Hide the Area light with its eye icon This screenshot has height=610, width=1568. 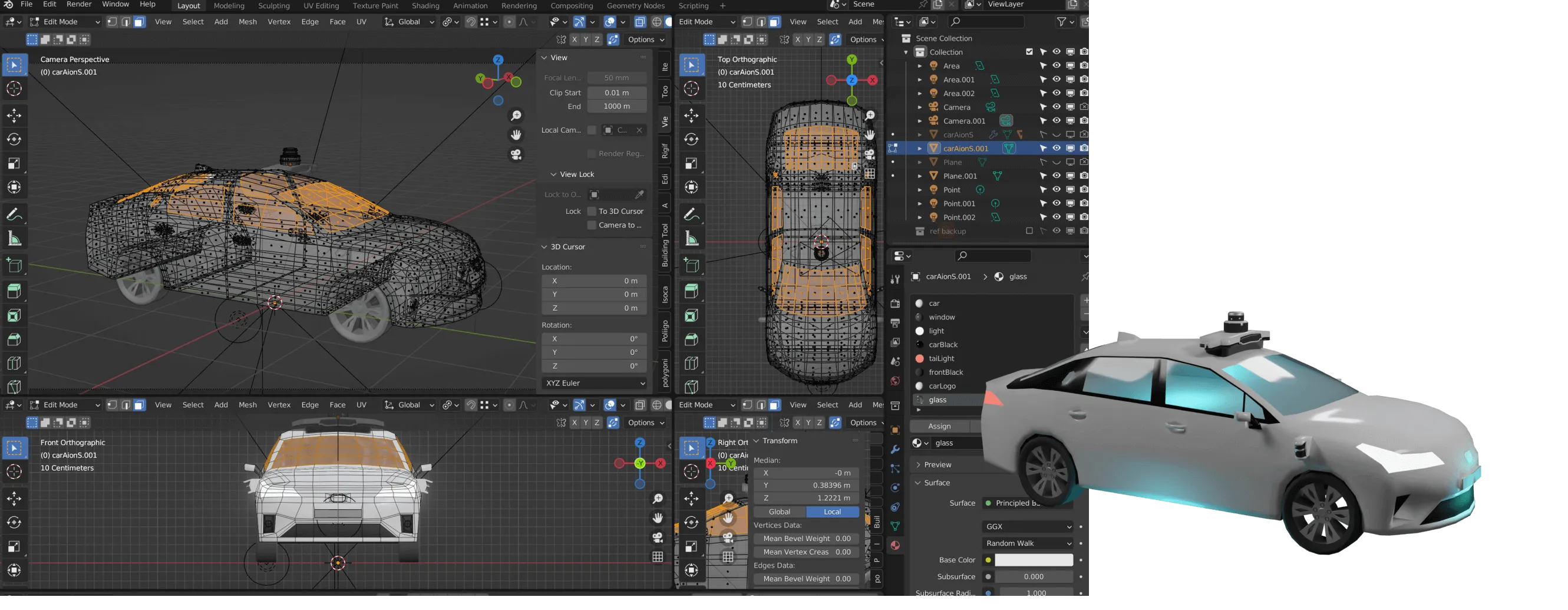pyautogui.click(x=1056, y=66)
